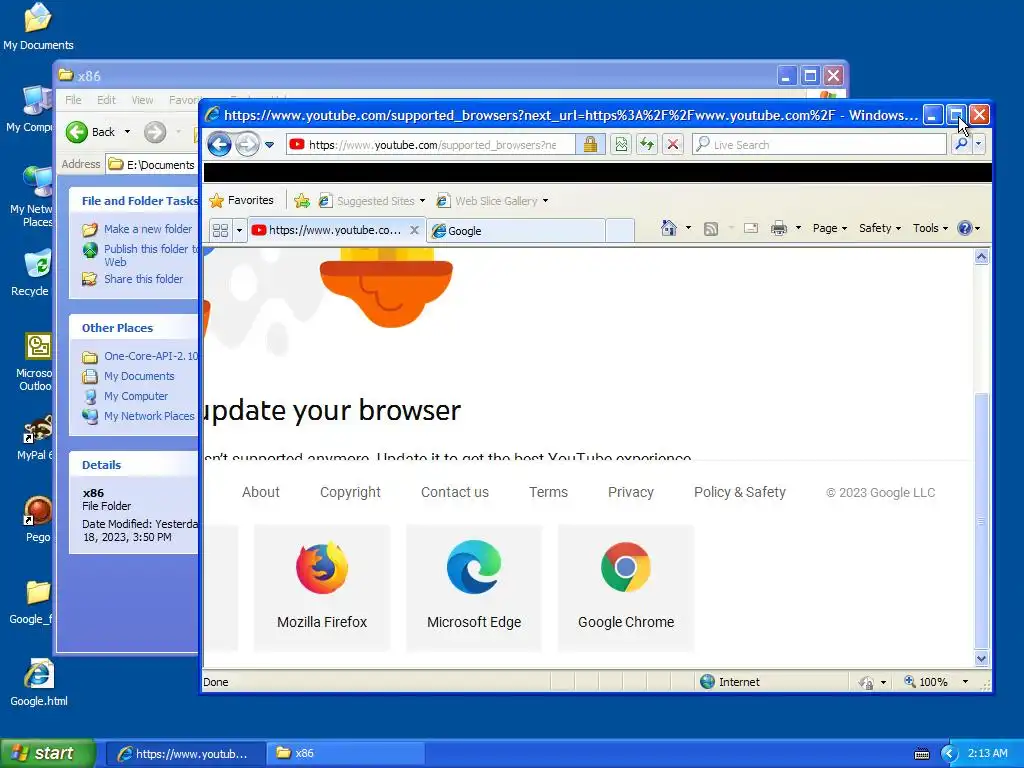Click the Refresh page icon
The image size is (1024, 768).
pos(647,144)
